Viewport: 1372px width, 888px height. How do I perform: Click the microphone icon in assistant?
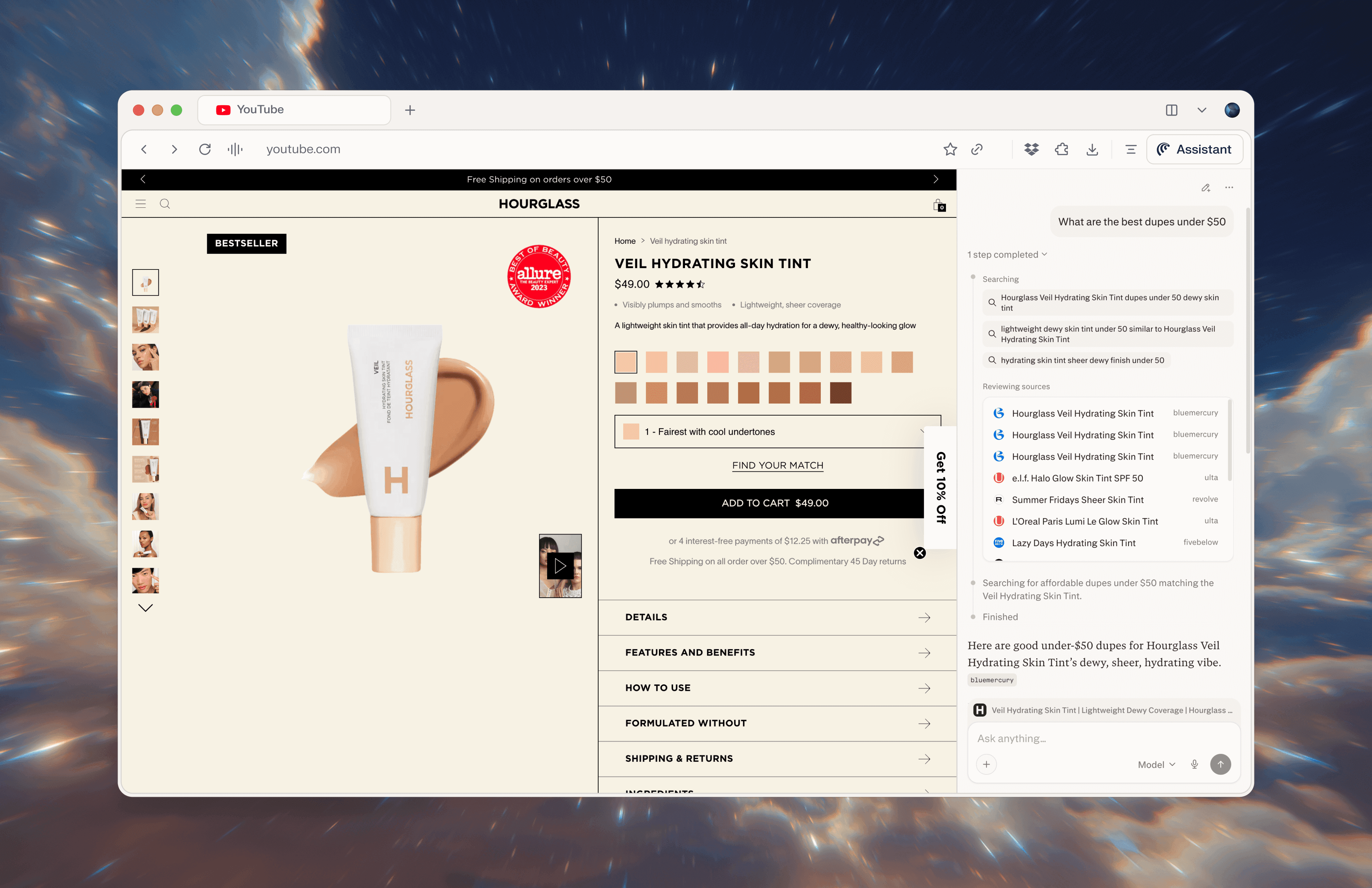click(x=1194, y=764)
